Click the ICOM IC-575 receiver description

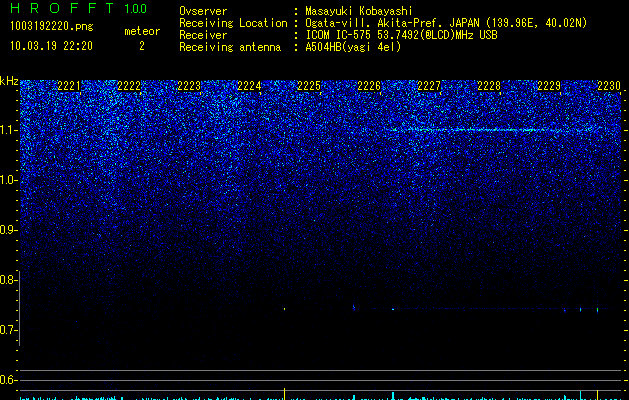point(401,35)
